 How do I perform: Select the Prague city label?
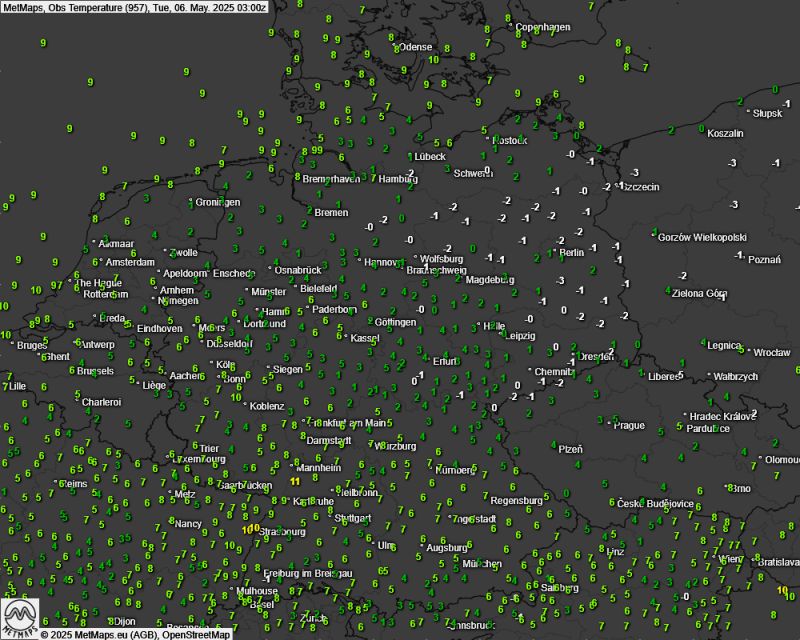point(629,425)
